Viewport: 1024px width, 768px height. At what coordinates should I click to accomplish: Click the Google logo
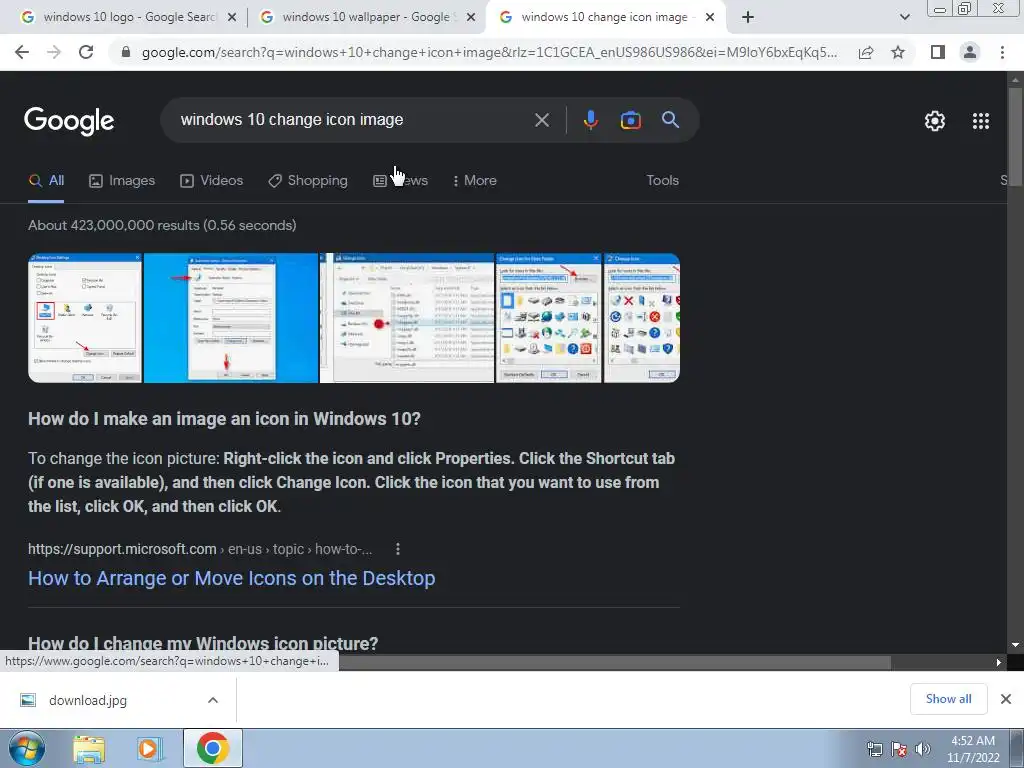coord(69,121)
